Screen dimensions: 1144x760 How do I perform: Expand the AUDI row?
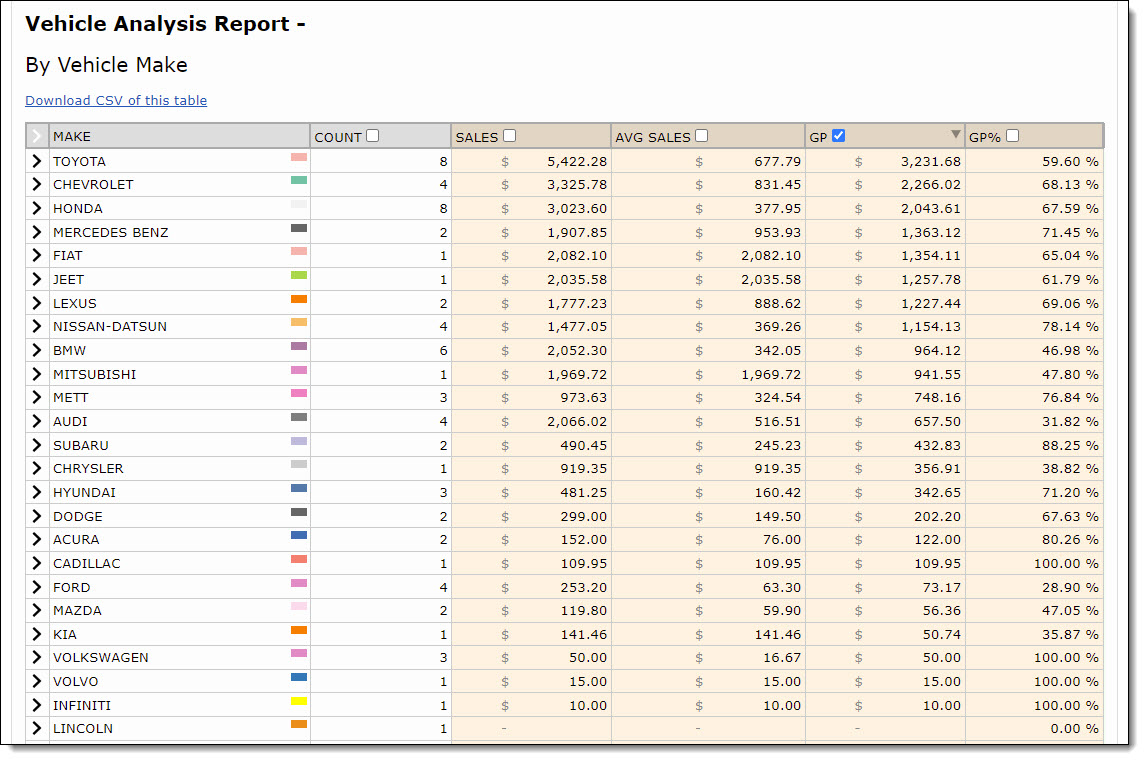[x=36, y=422]
